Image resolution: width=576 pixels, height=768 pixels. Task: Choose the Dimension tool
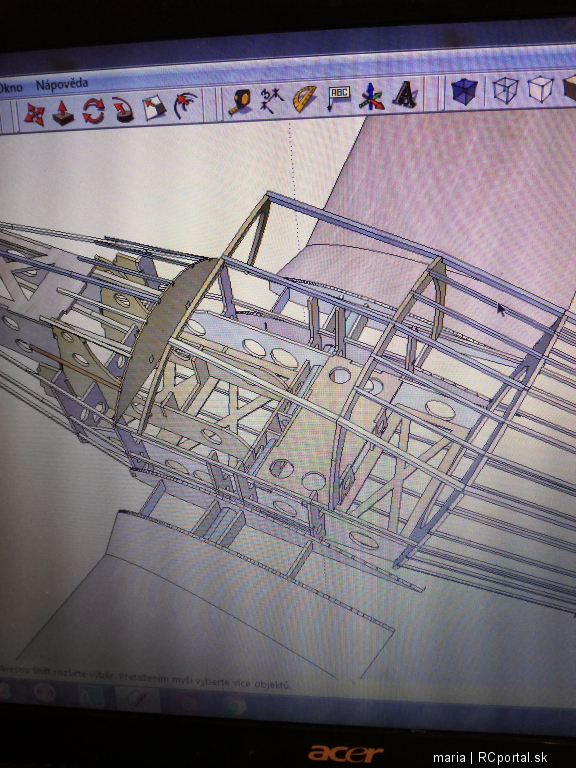[x=271, y=99]
